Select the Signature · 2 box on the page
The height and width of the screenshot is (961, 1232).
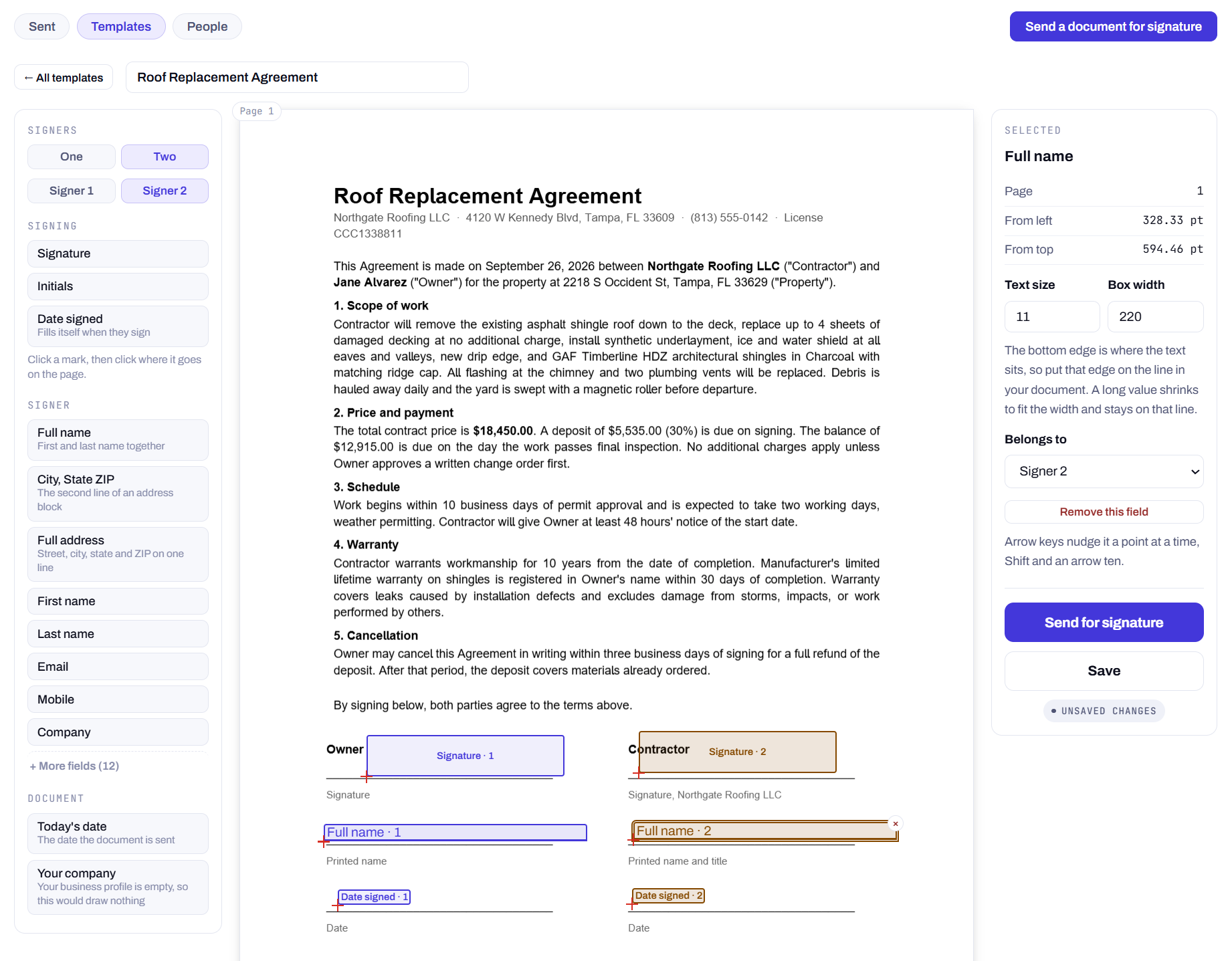tap(738, 752)
